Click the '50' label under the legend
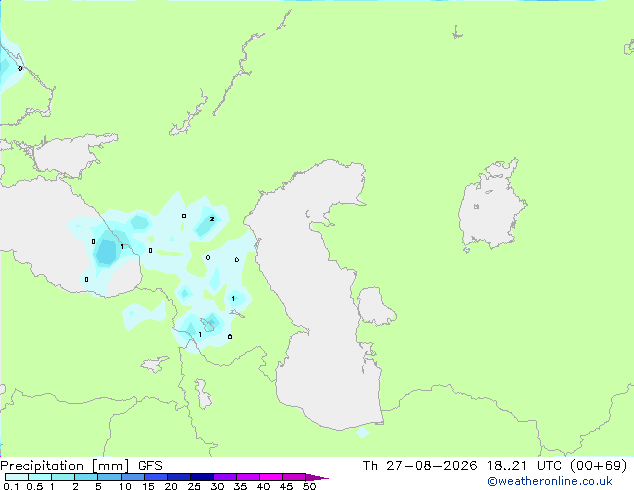The height and width of the screenshot is (490, 634). point(309,486)
